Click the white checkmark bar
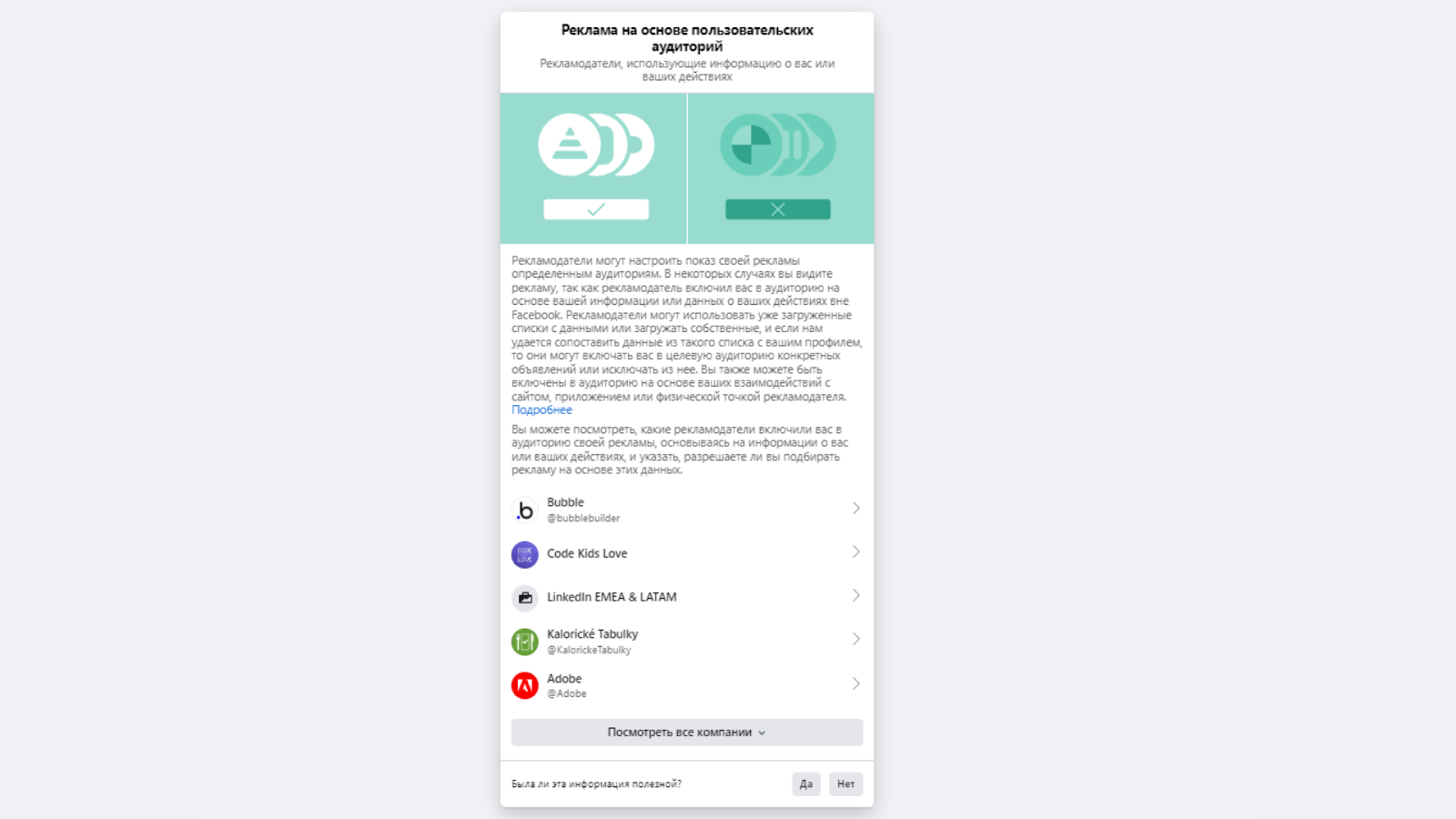This screenshot has height=819, width=1456. [596, 209]
